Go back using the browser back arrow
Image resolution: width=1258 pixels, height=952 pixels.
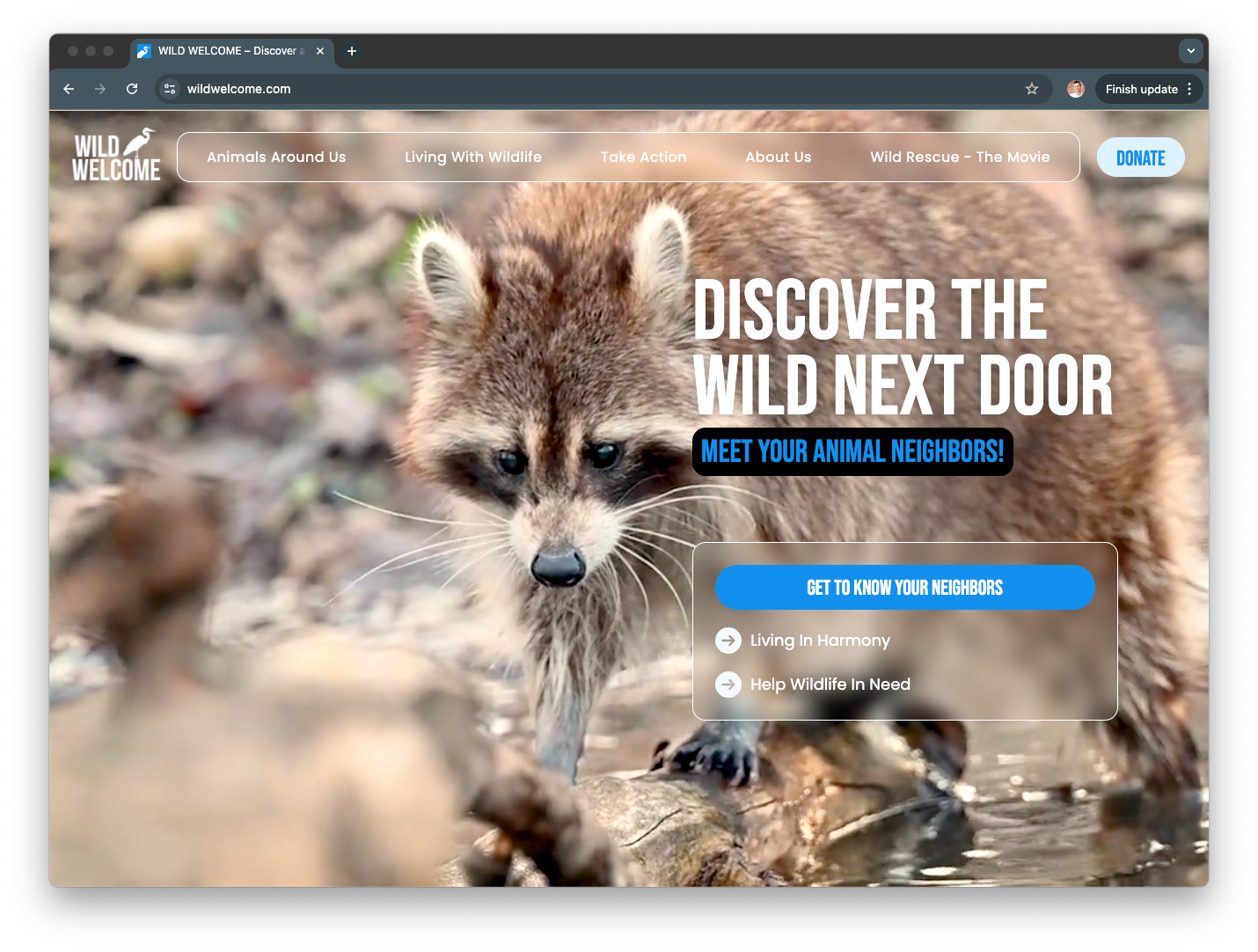(x=69, y=89)
